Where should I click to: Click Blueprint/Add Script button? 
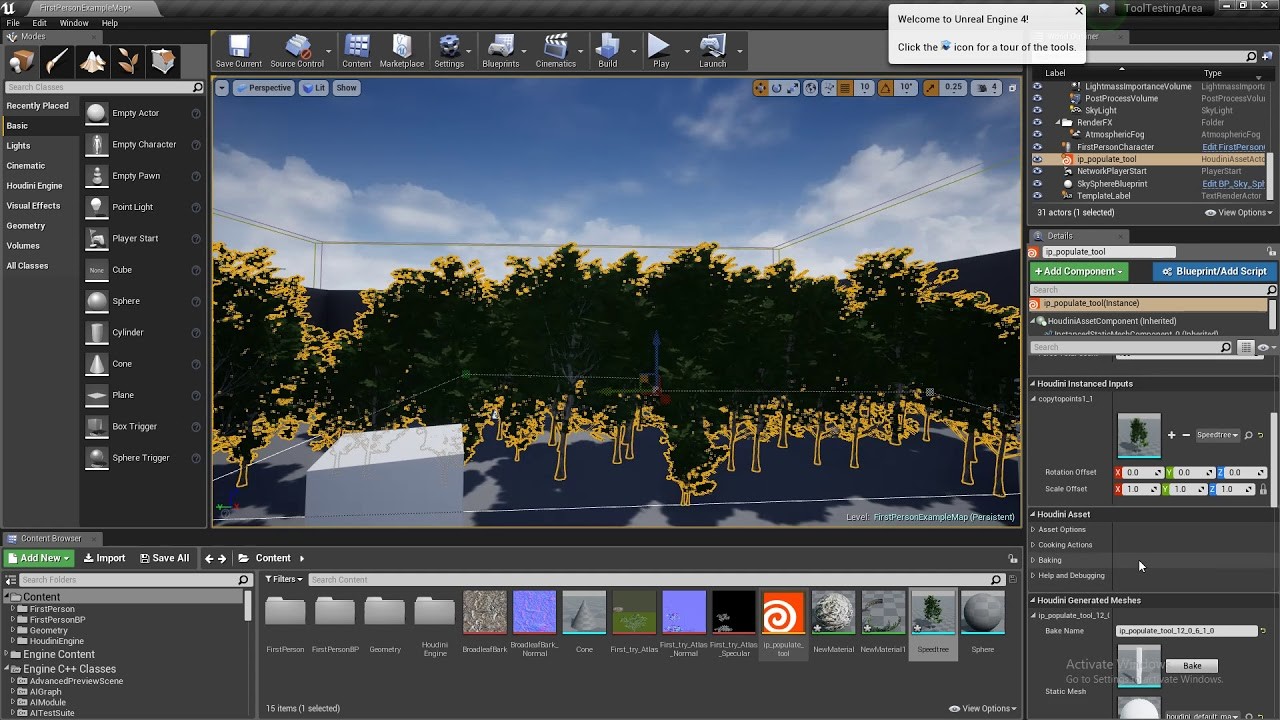pyautogui.click(x=1214, y=271)
